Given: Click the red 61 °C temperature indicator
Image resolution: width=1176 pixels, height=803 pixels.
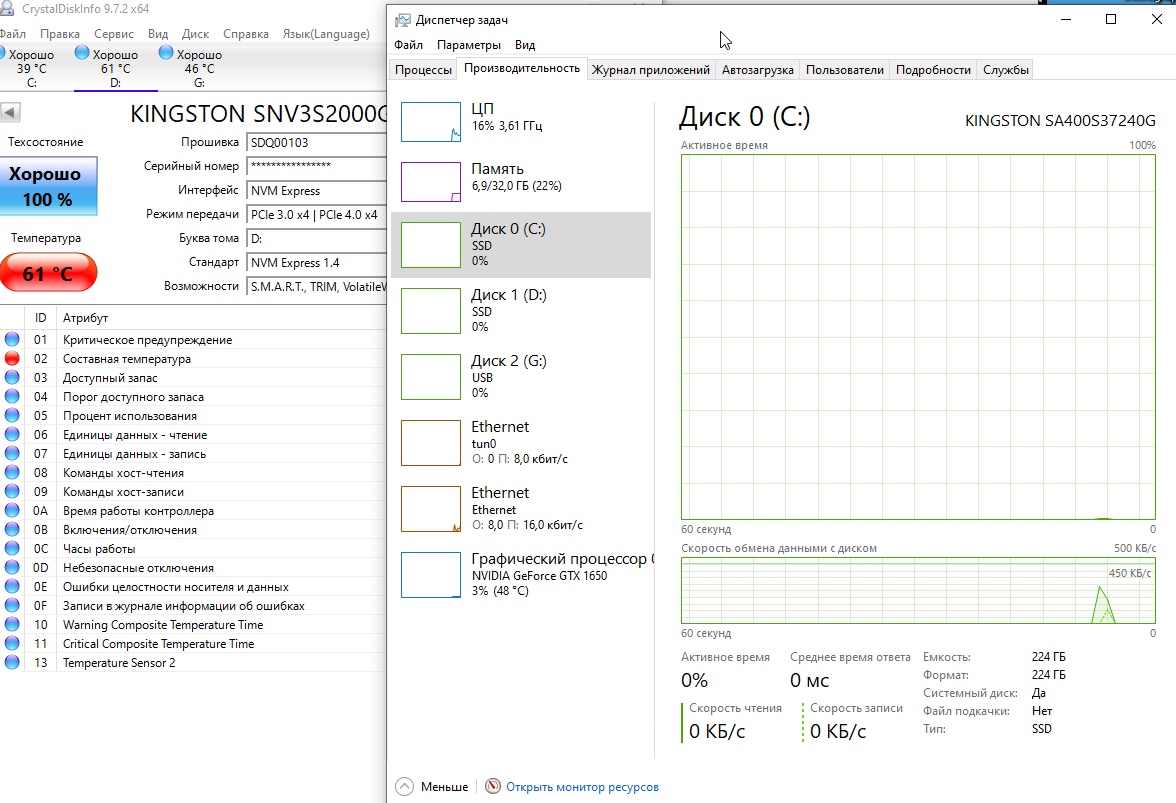Looking at the screenshot, I should (48, 273).
